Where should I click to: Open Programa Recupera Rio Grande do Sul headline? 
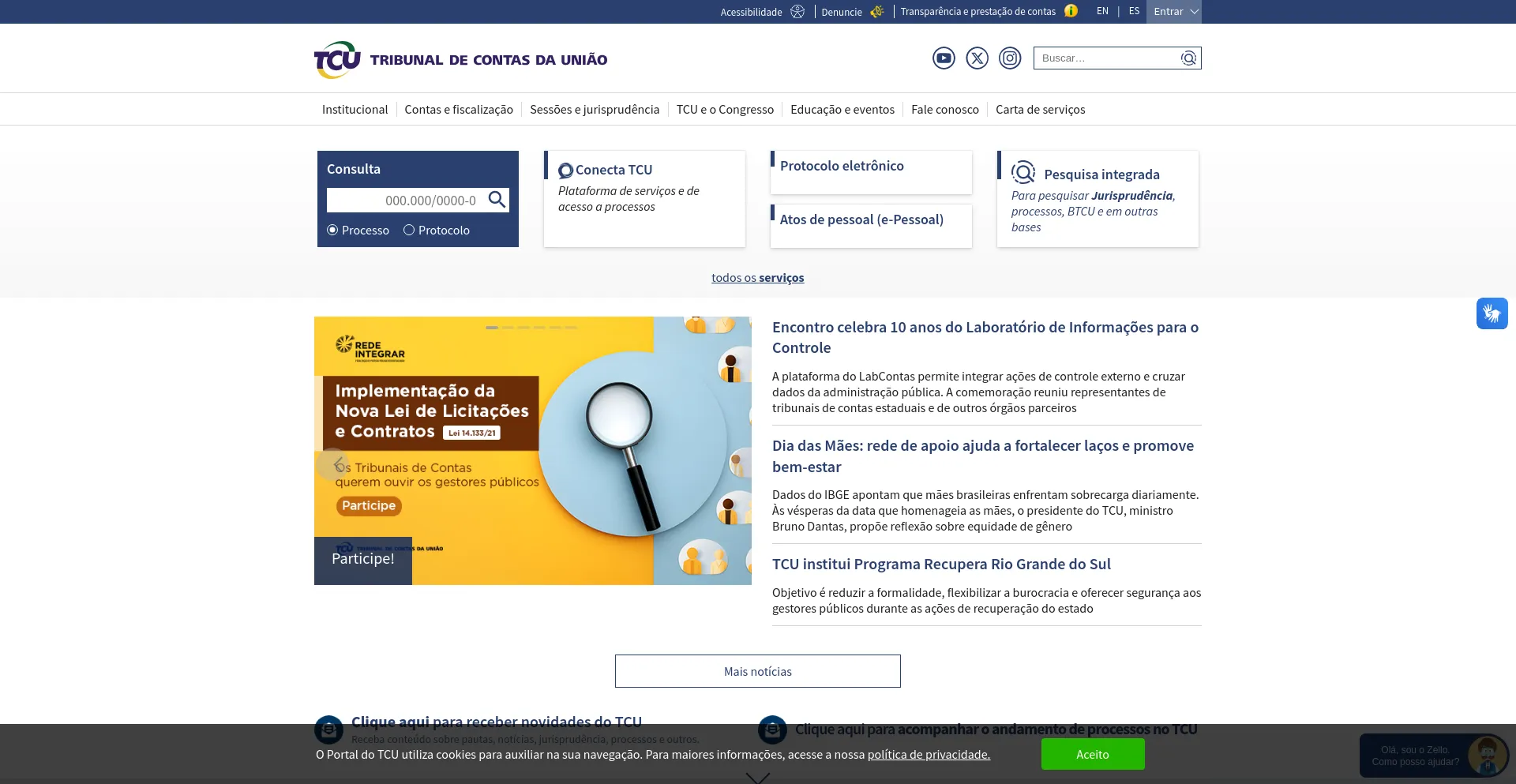pos(941,564)
